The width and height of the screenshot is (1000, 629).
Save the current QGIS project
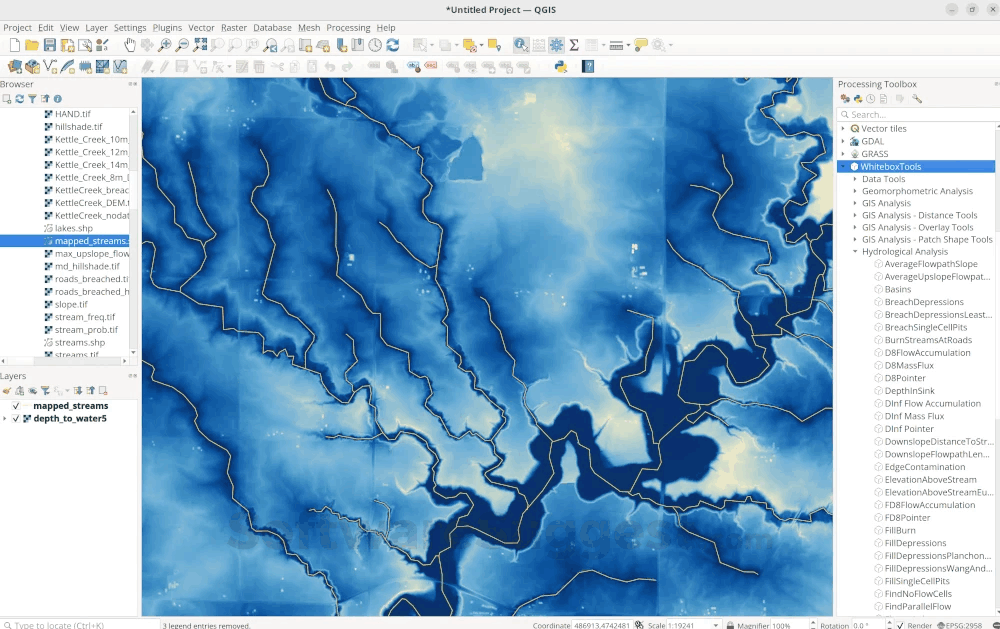click(x=50, y=44)
